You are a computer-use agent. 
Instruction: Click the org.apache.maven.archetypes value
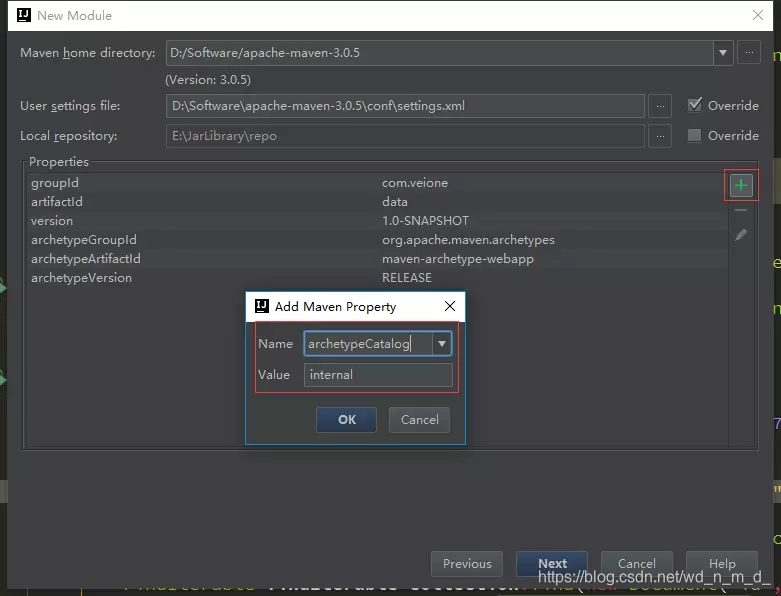click(x=468, y=240)
